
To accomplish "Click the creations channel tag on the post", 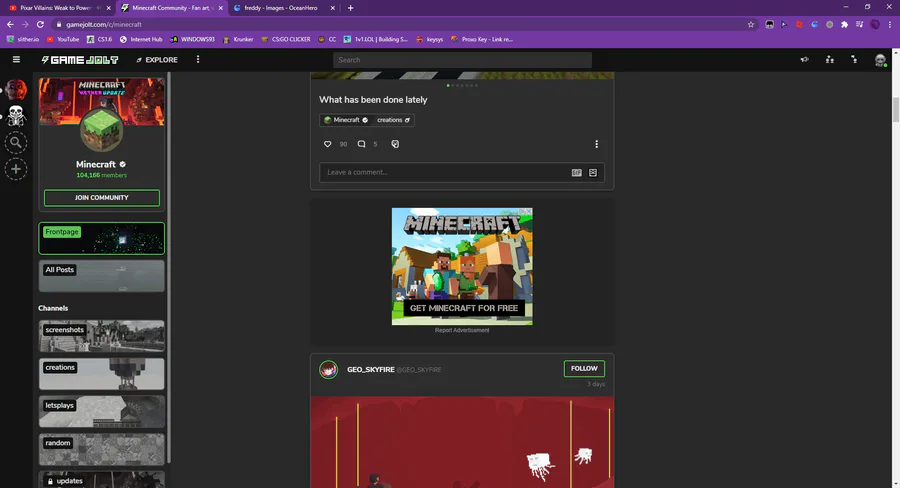I will point(393,120).
